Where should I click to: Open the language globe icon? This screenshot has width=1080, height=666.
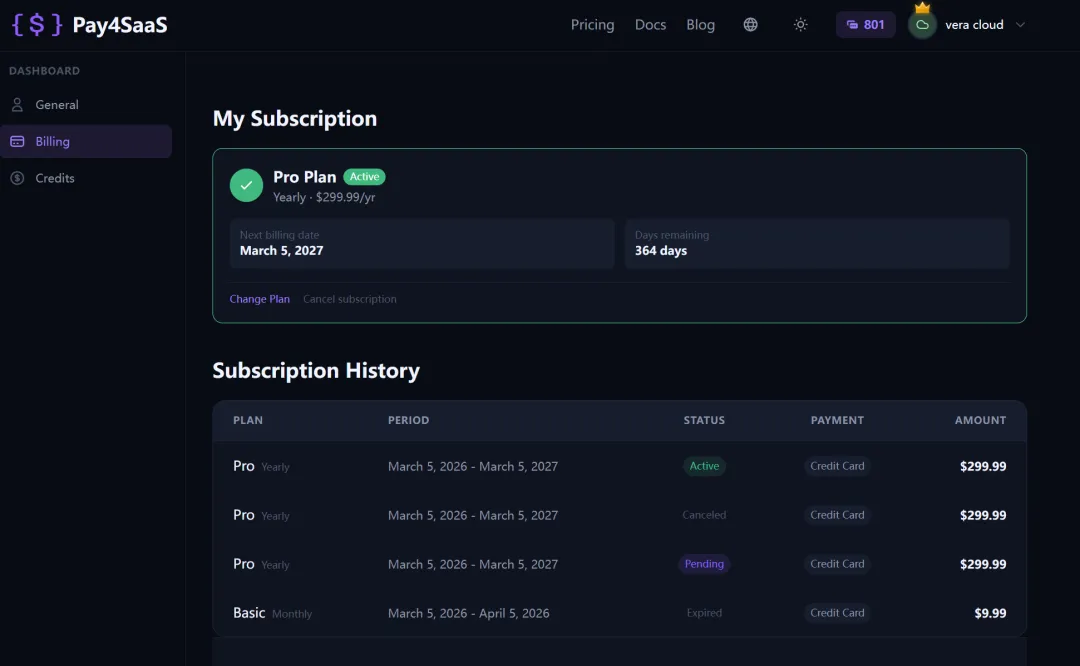pos(750,25)
